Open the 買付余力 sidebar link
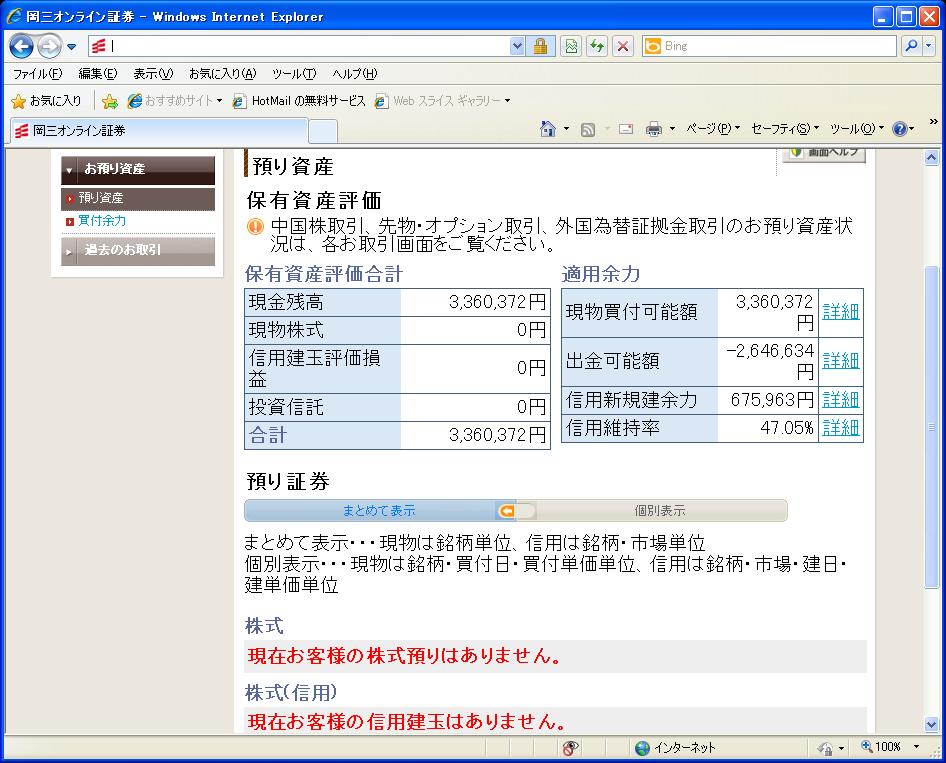Screen dimensions: 946x763 [102, 221]
